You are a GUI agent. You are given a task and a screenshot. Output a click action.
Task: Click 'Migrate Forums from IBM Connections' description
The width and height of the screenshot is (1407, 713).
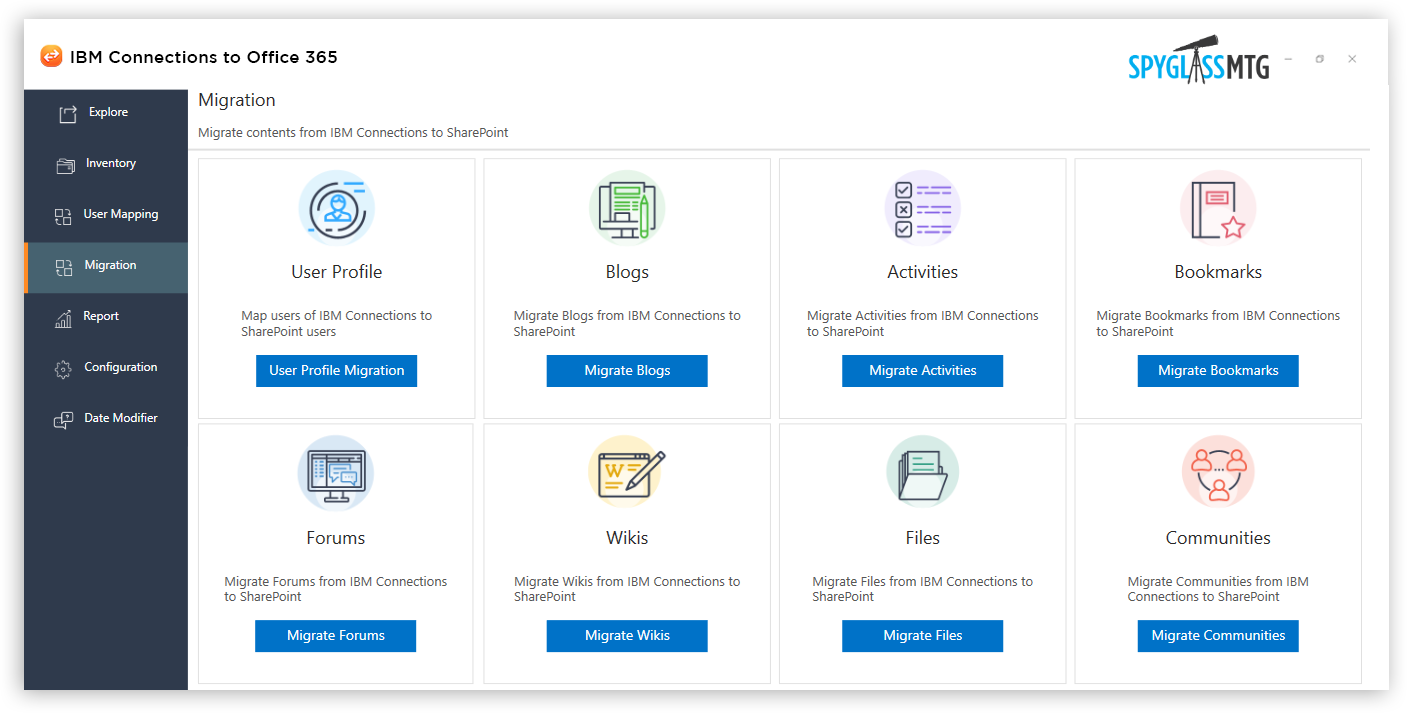(x=336, y=589)
